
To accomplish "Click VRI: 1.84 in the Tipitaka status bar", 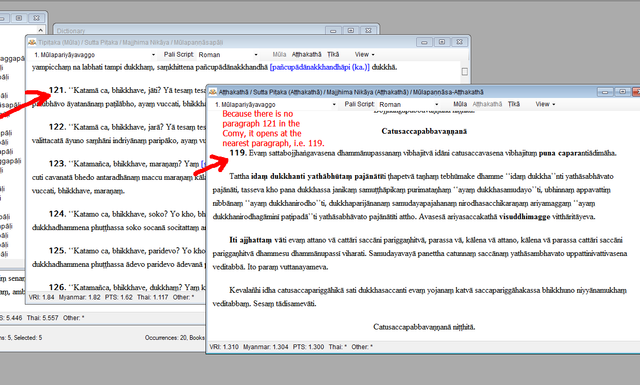I will coord(42,297).
